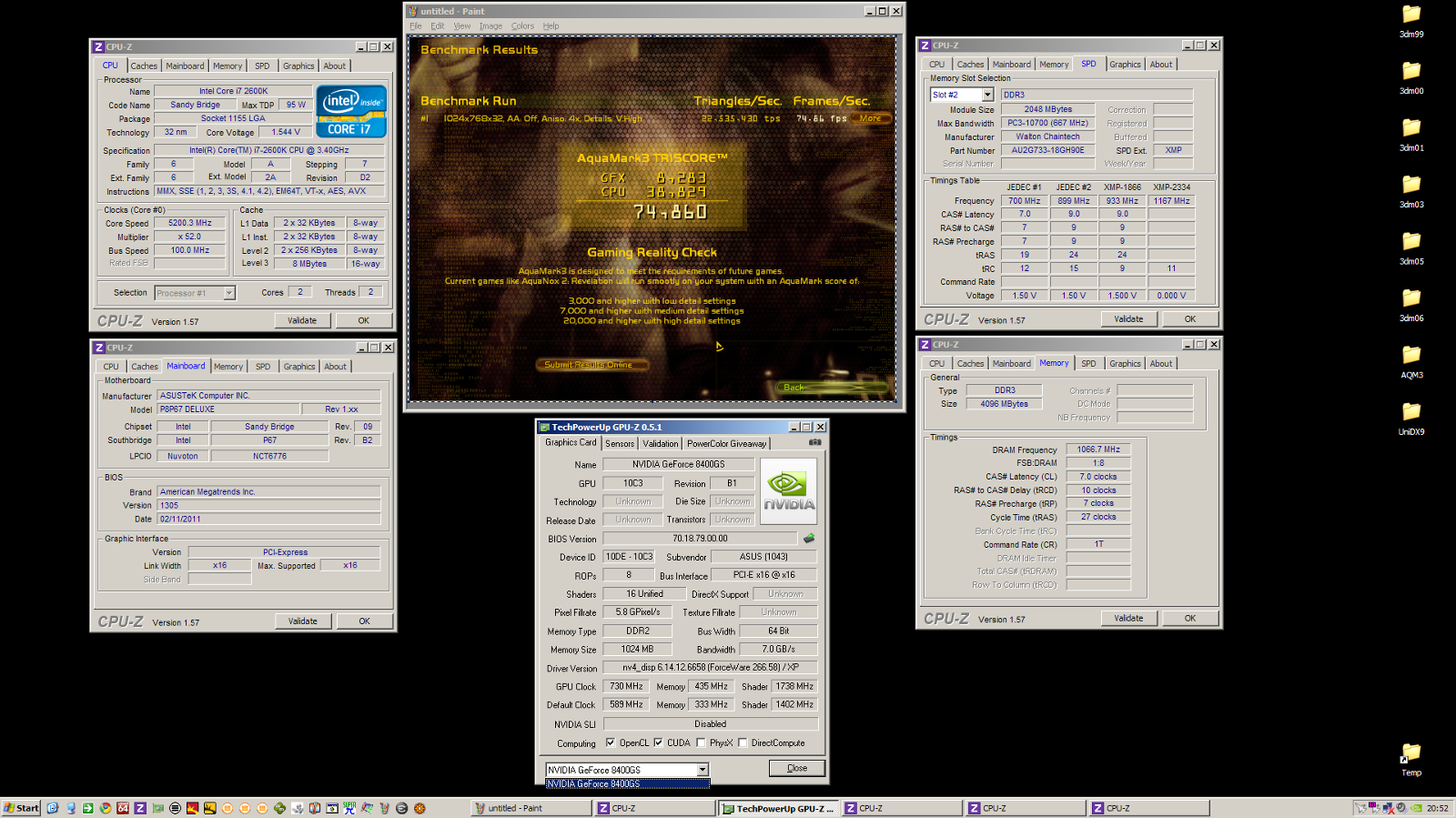Click the Intel Core i7 logo in CPU-Z
Screen dimensions: 1456x818
coord(351,111)
